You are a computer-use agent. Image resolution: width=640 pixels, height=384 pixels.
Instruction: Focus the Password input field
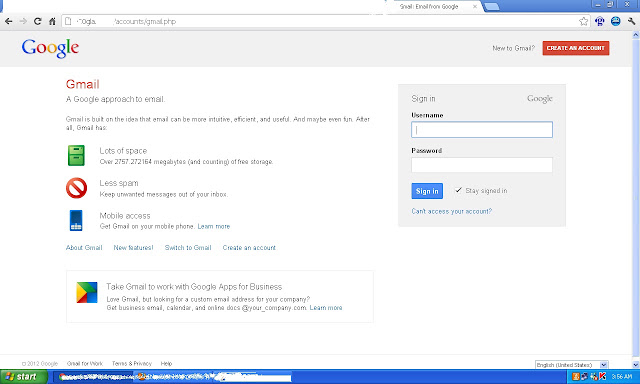[482, 165]
